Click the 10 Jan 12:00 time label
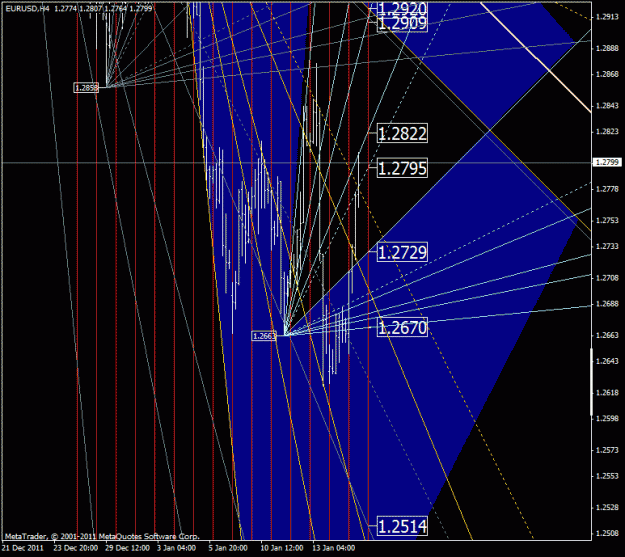 pos(281,548)
